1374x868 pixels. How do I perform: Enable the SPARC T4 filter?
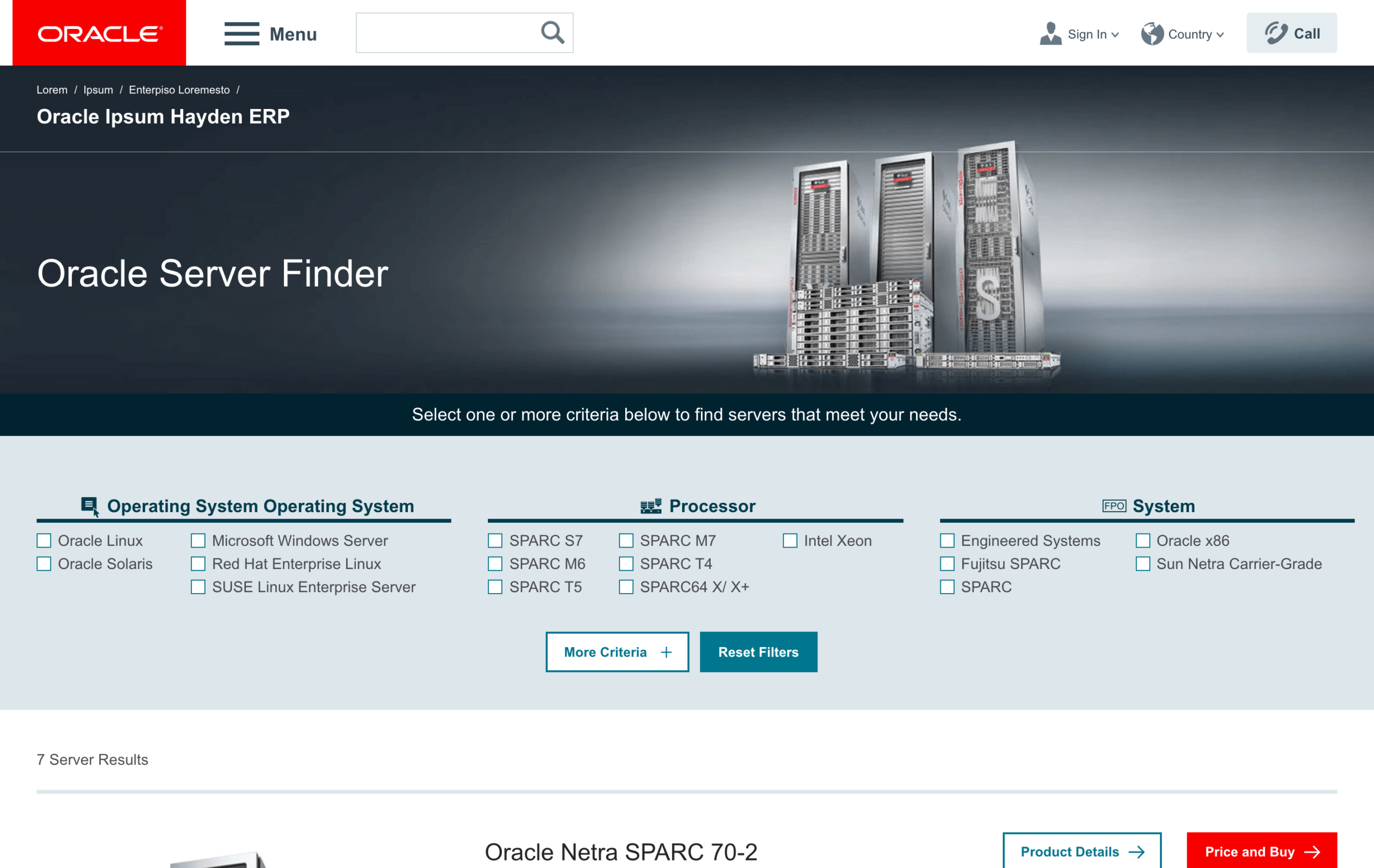pos(626,564)
